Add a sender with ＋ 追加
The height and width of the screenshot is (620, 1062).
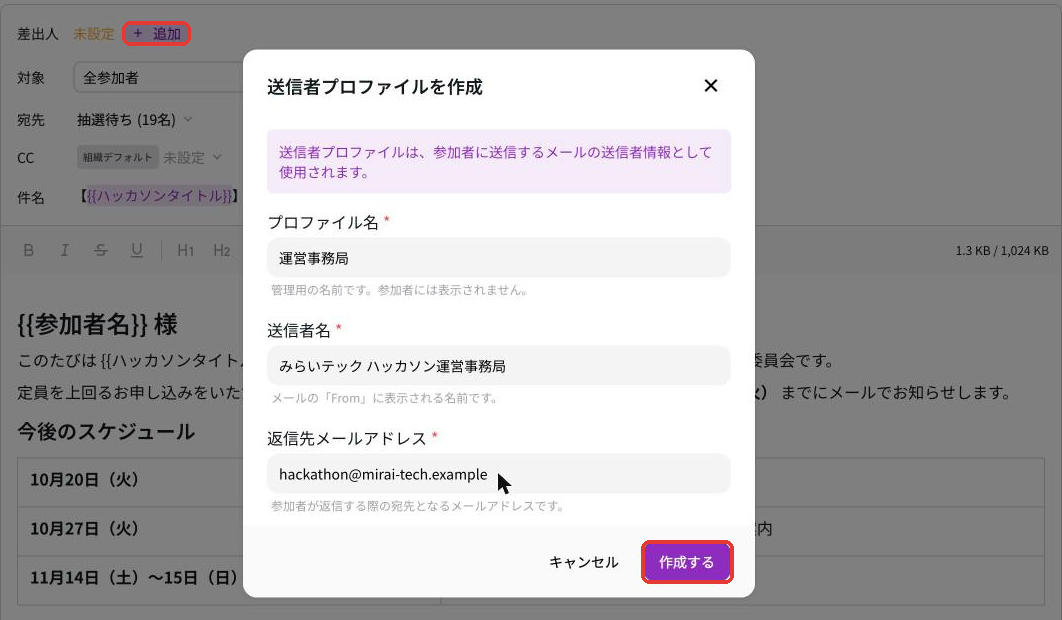(x=156, y=34)
